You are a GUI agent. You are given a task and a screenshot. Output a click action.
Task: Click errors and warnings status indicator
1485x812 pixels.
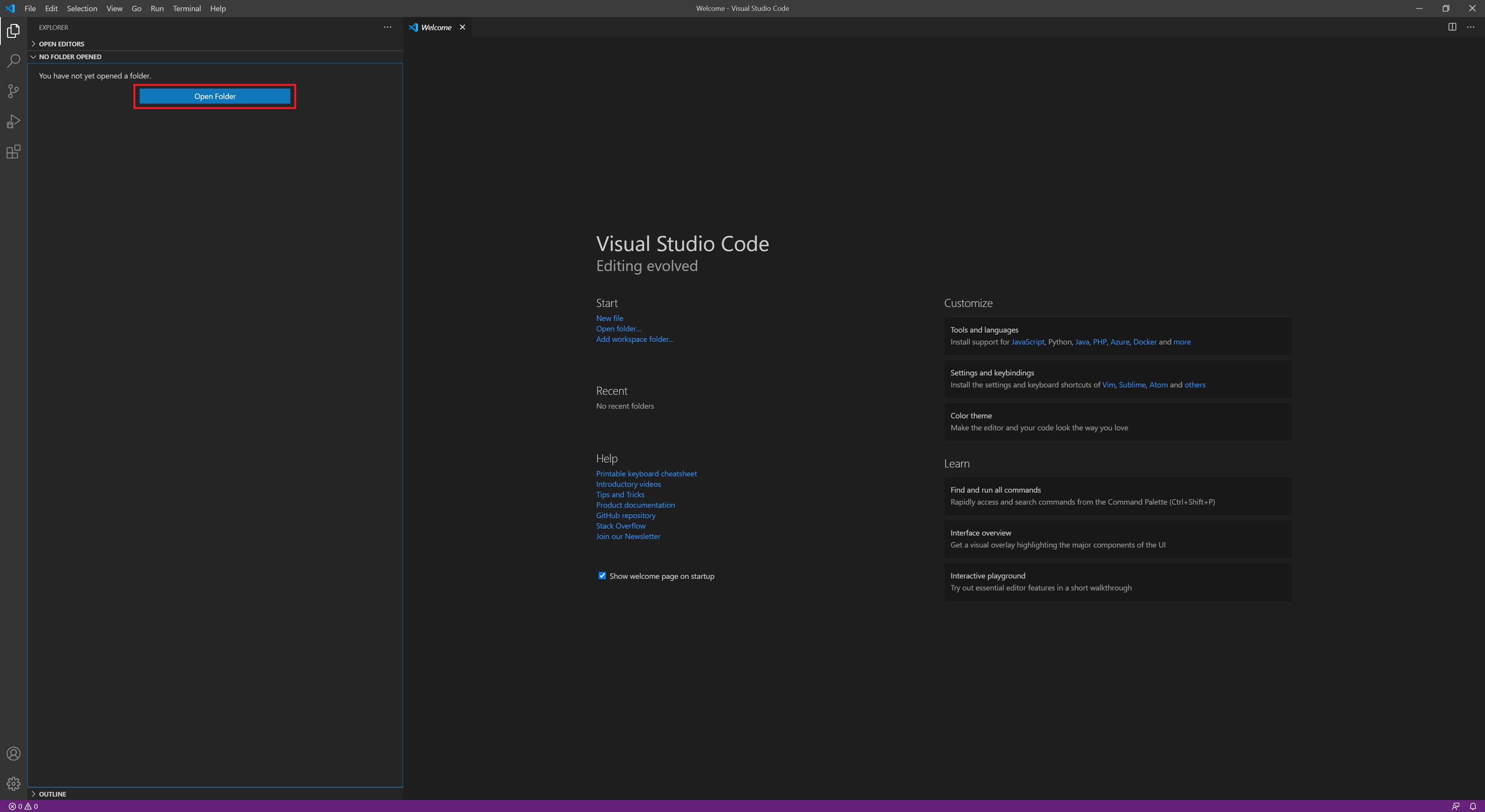click(x=23, y=806)
